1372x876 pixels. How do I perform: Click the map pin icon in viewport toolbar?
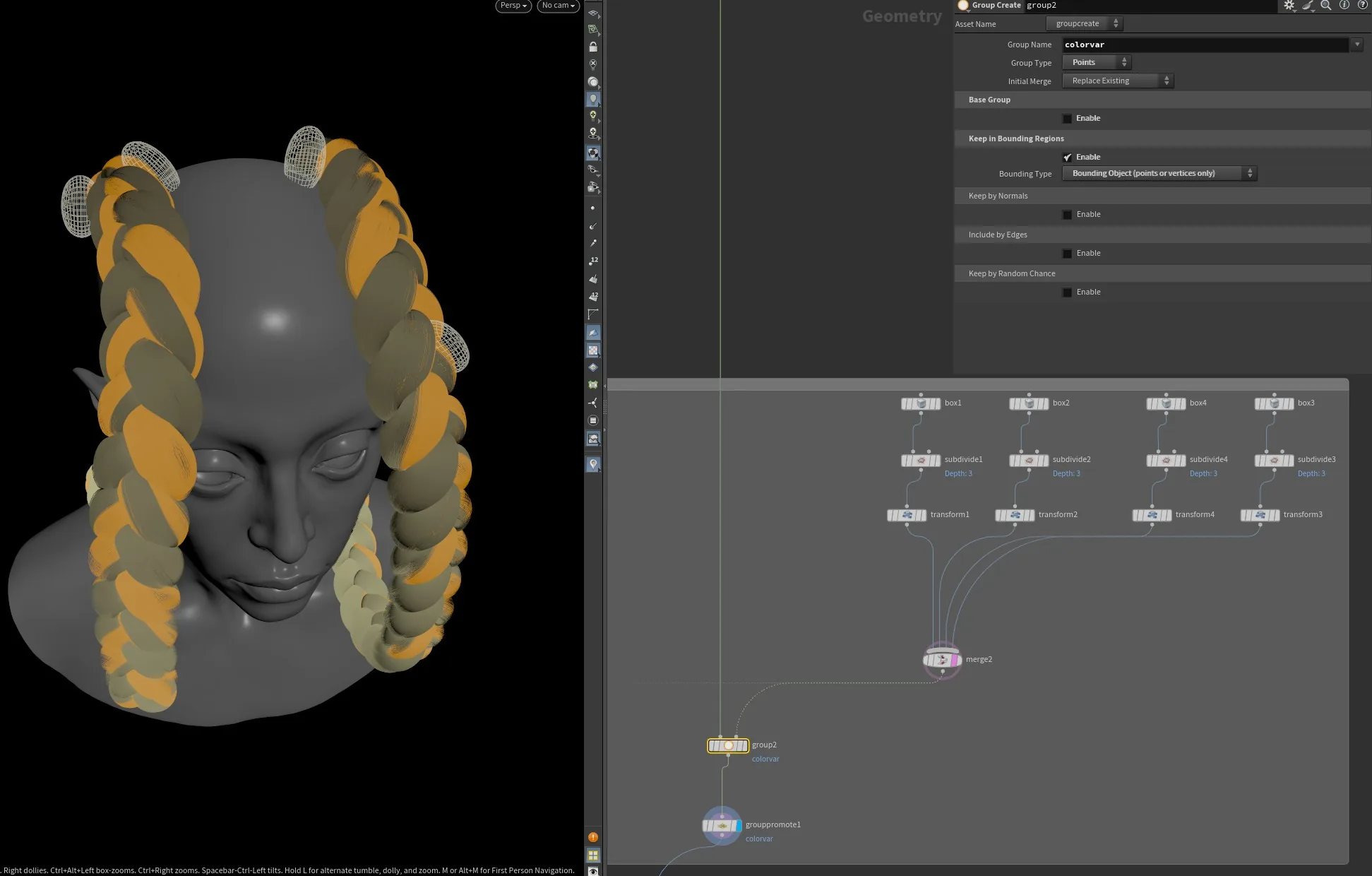(x=593, y=464)
